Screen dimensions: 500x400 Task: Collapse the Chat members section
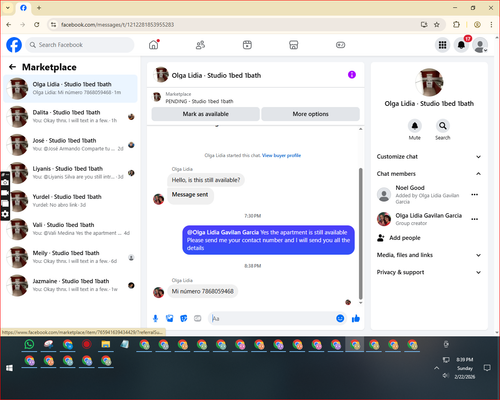click(429, 174)
